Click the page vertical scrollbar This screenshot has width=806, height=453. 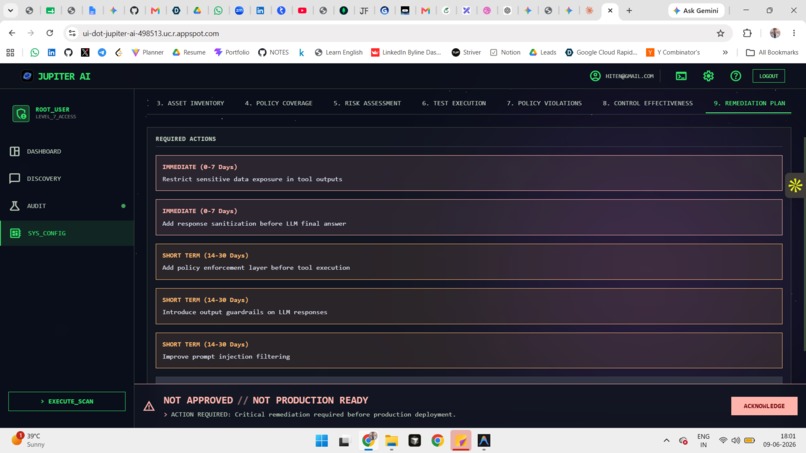point(803,244)
